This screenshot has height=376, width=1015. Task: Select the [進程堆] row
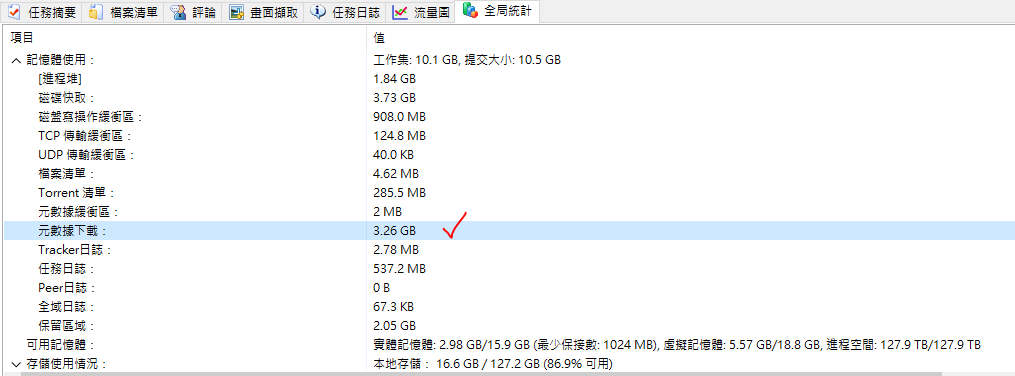coord(509,79)
